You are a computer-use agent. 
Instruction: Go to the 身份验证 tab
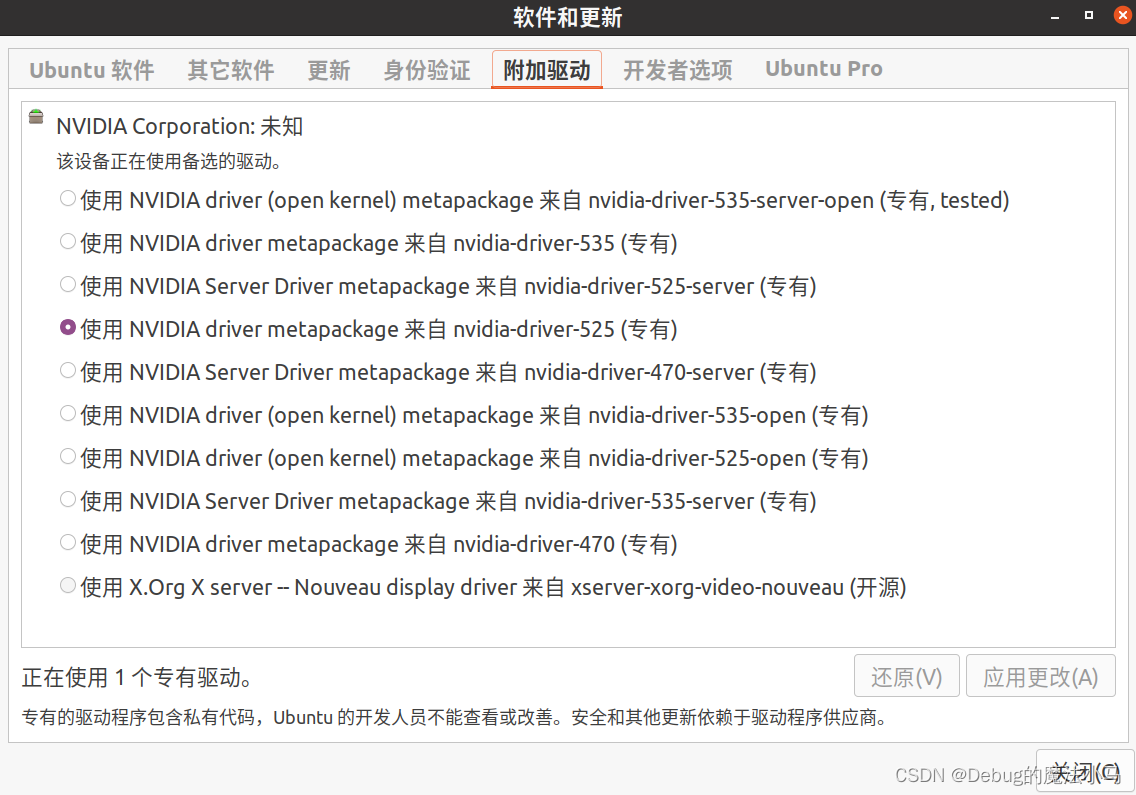[x=427, y=70]
